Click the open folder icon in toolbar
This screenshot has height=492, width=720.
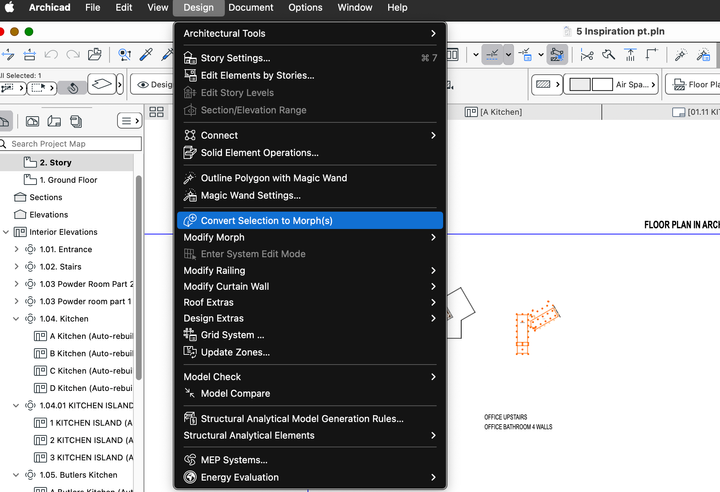coord(95,54)
